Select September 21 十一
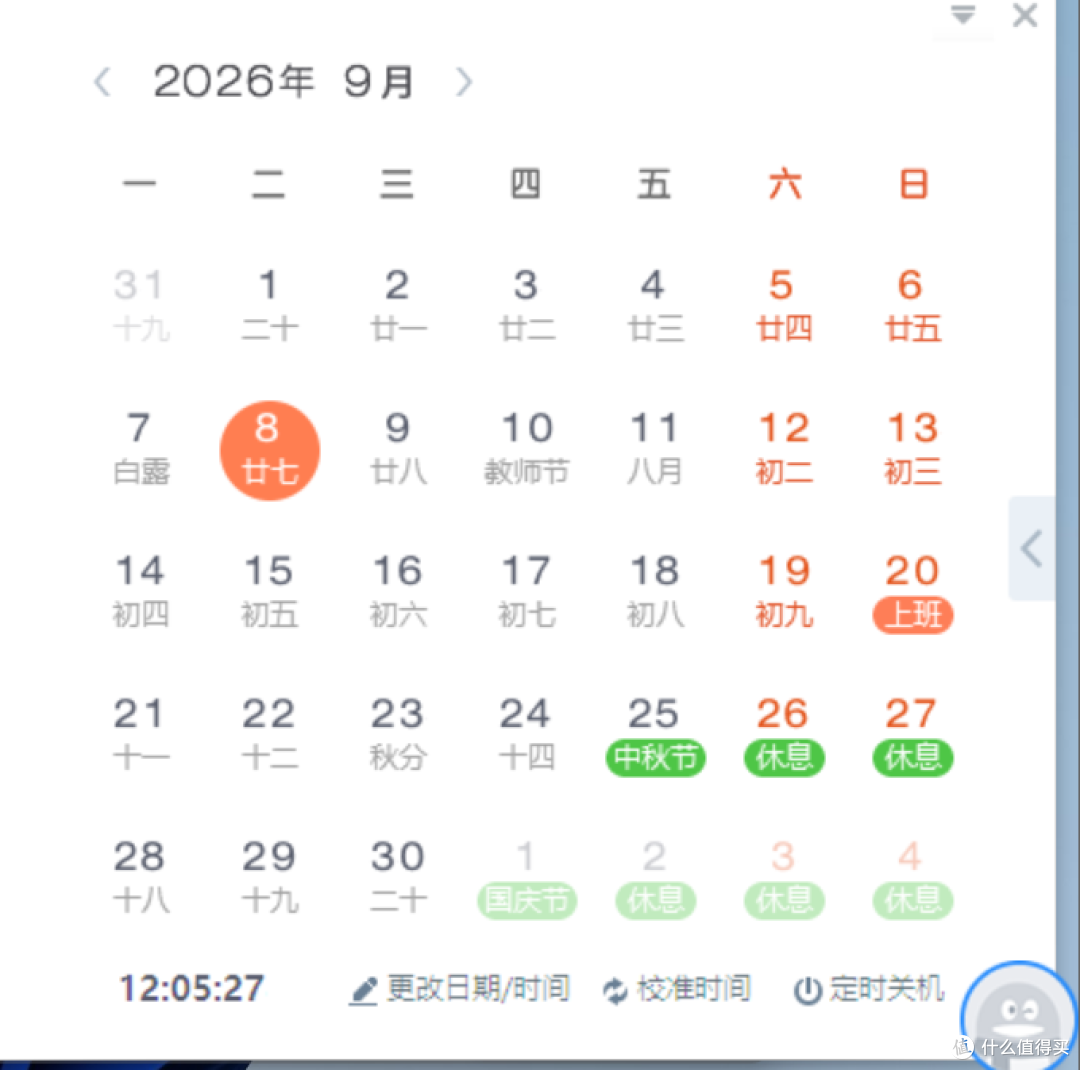 (x=141, y=734)
